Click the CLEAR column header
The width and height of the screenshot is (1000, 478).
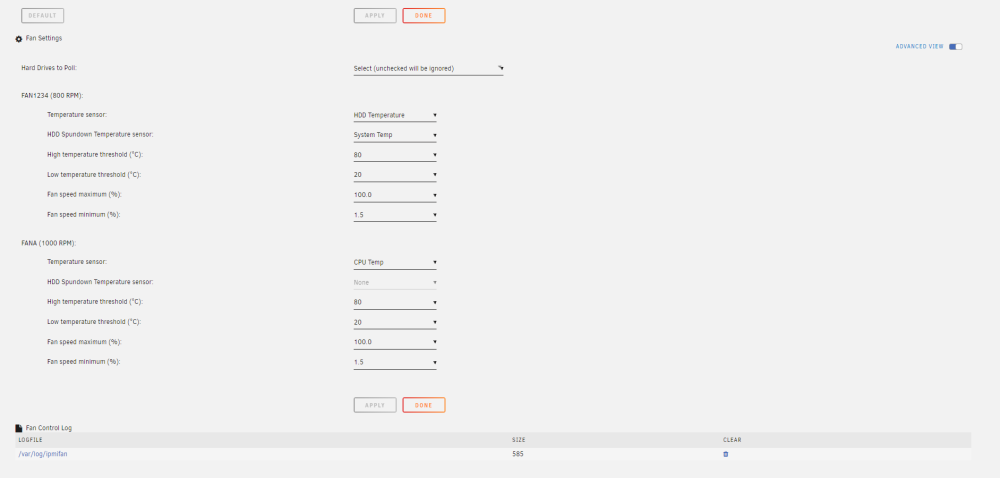[x=732, y=440]
